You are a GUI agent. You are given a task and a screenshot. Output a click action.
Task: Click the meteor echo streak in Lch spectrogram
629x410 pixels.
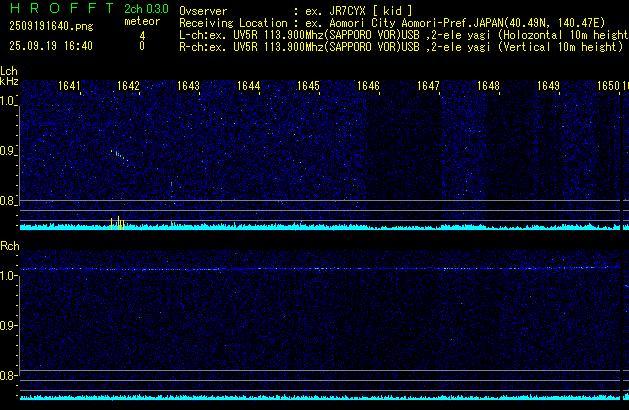tap(118, 154)
